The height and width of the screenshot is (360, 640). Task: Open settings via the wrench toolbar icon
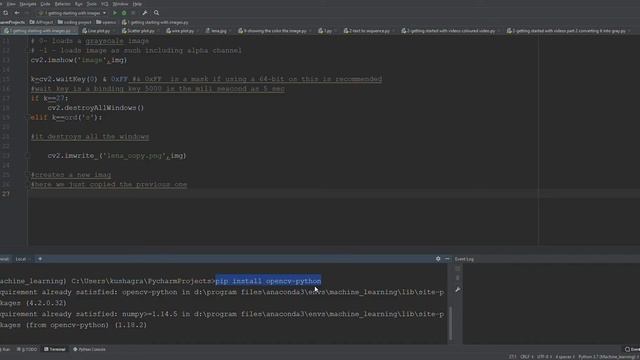point(145,13)
